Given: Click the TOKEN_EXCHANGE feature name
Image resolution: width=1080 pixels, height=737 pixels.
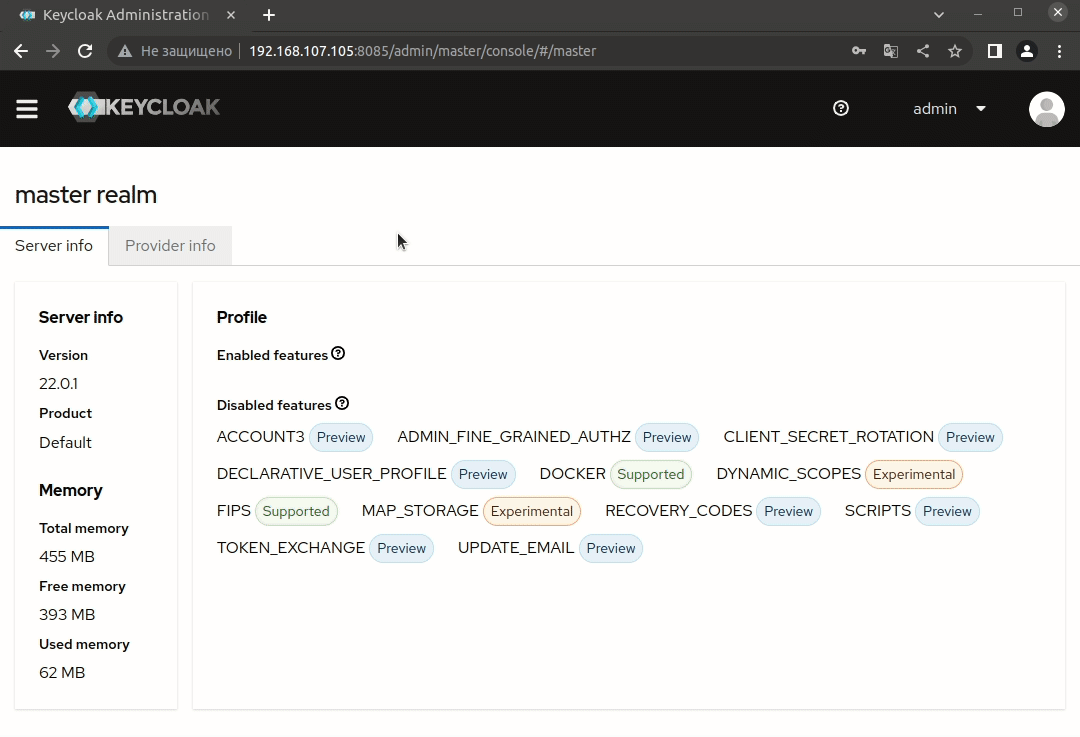Looking at the screenshot, I should point(291,548).
